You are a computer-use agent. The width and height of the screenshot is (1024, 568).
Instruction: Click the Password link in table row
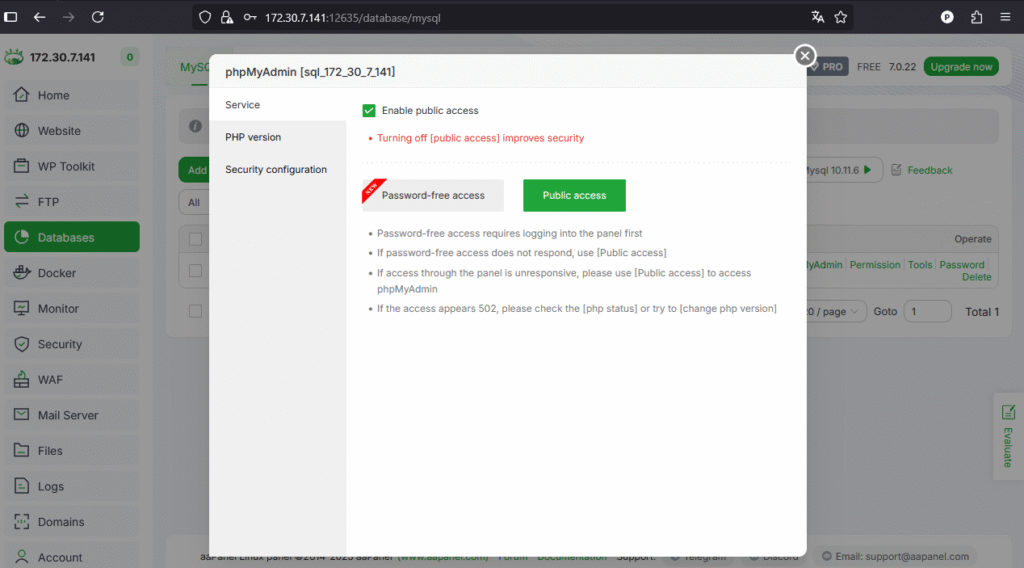coord(961,264)
